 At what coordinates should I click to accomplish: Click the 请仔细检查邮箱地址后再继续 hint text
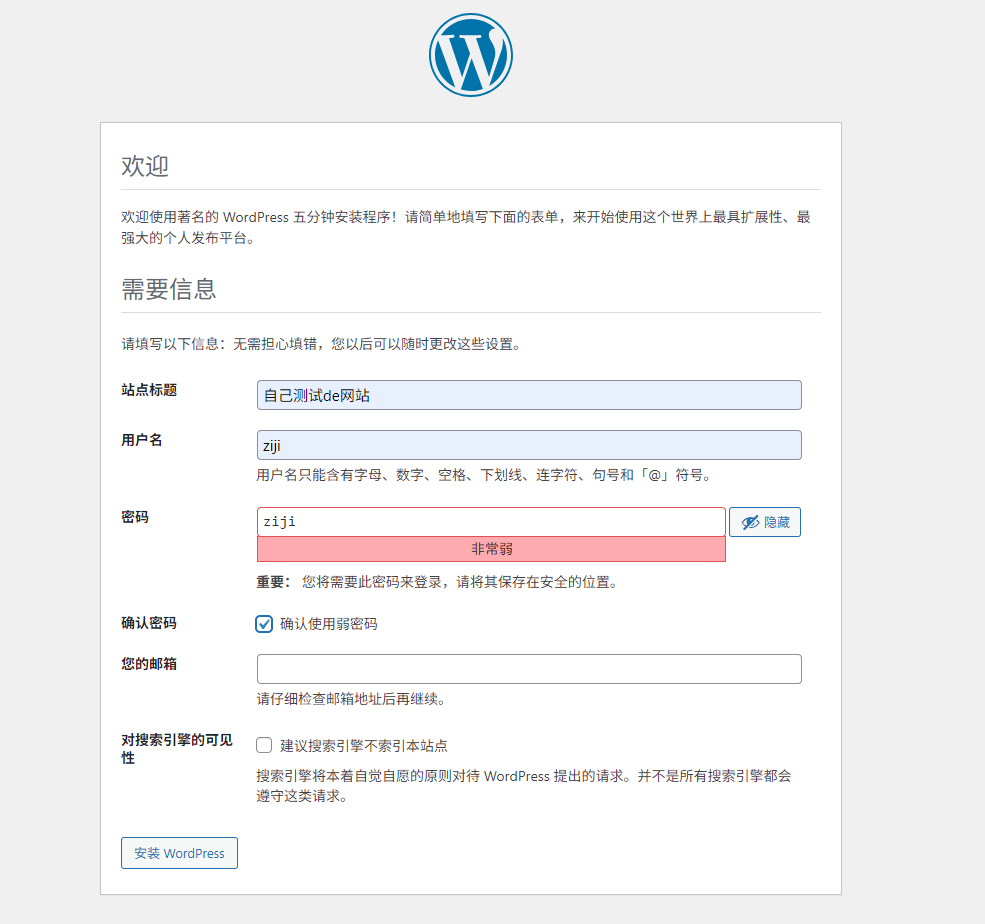point(352,699)
